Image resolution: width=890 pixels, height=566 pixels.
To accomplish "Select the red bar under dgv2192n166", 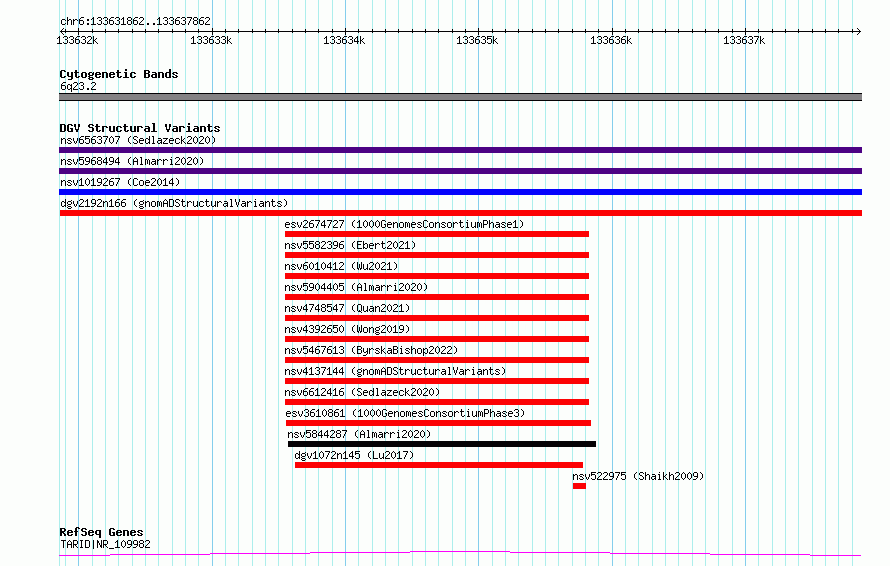I will [x=460, y=213].
